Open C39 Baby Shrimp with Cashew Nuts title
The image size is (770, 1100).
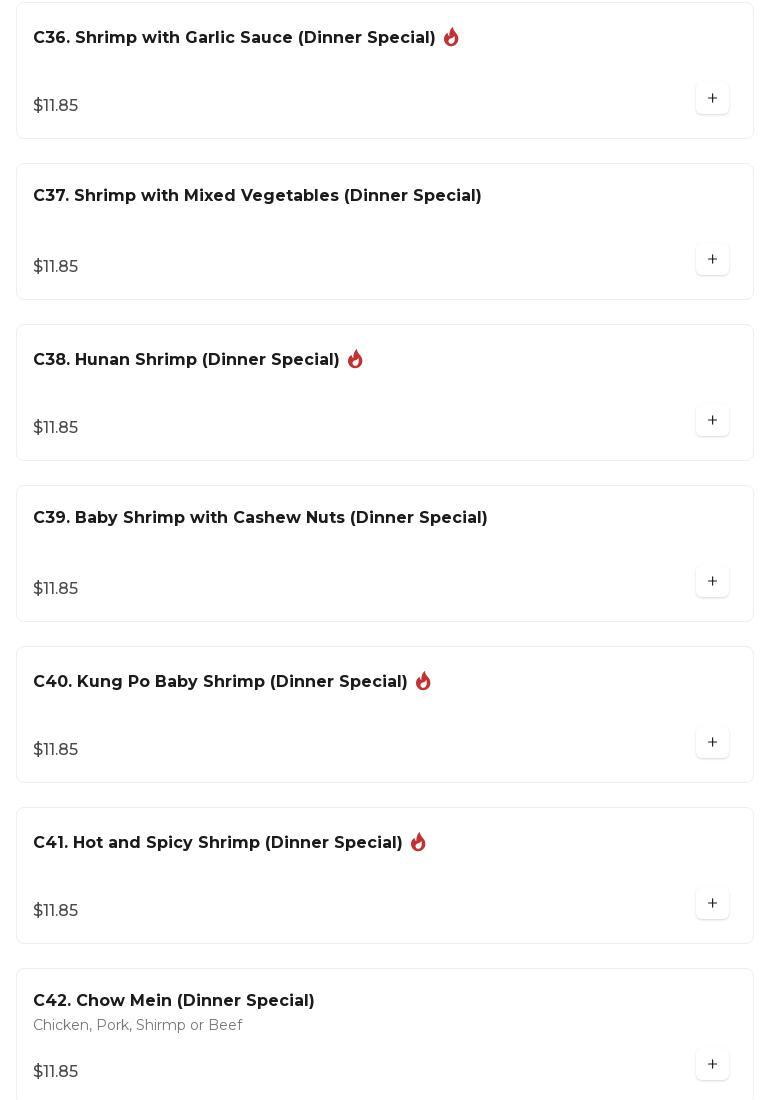tap(260, 518)
